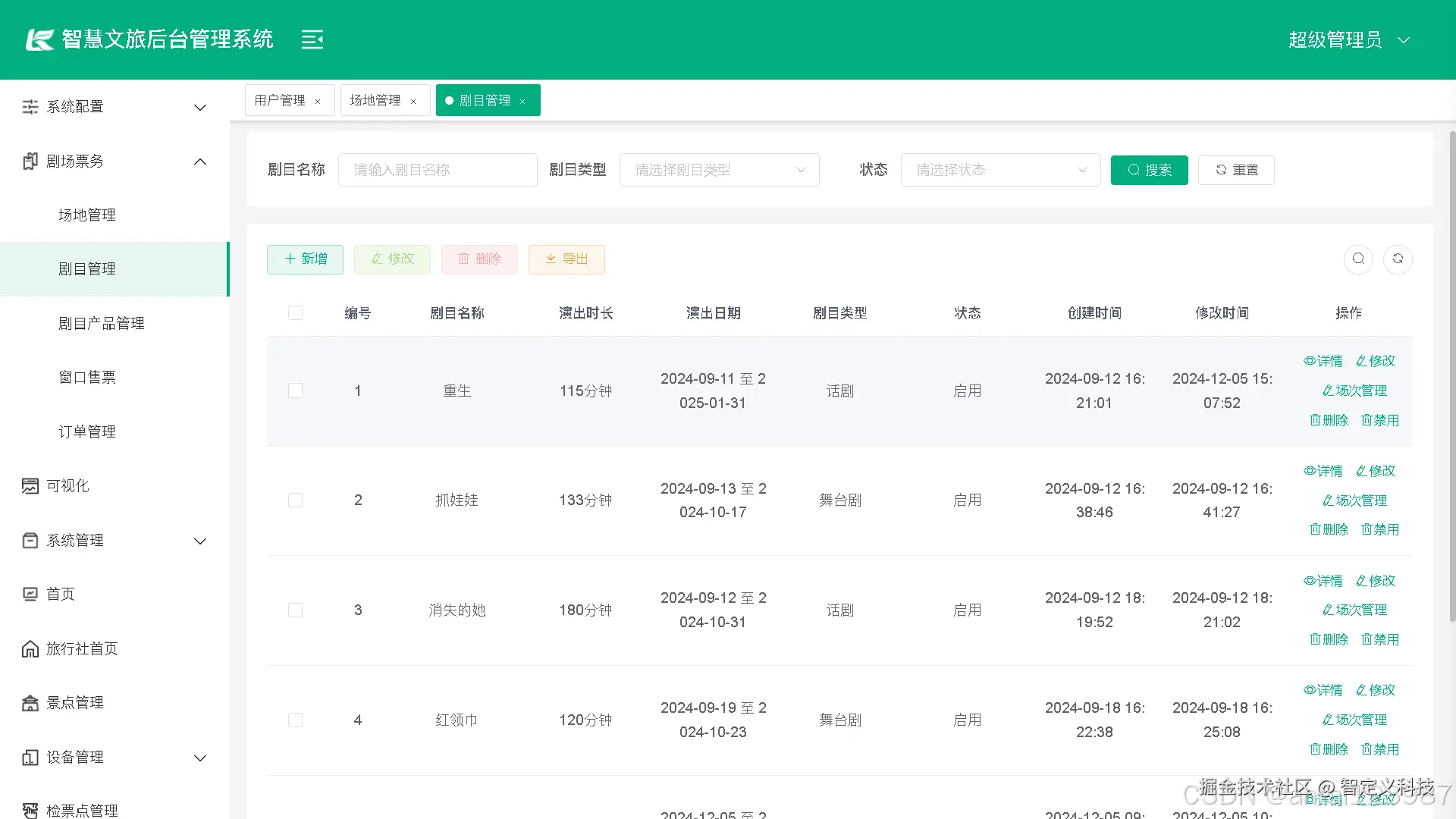Viewport: 1456px width, 819px height.
Task: Click the round refresh table icon
Action: (x=1398, y=259)
